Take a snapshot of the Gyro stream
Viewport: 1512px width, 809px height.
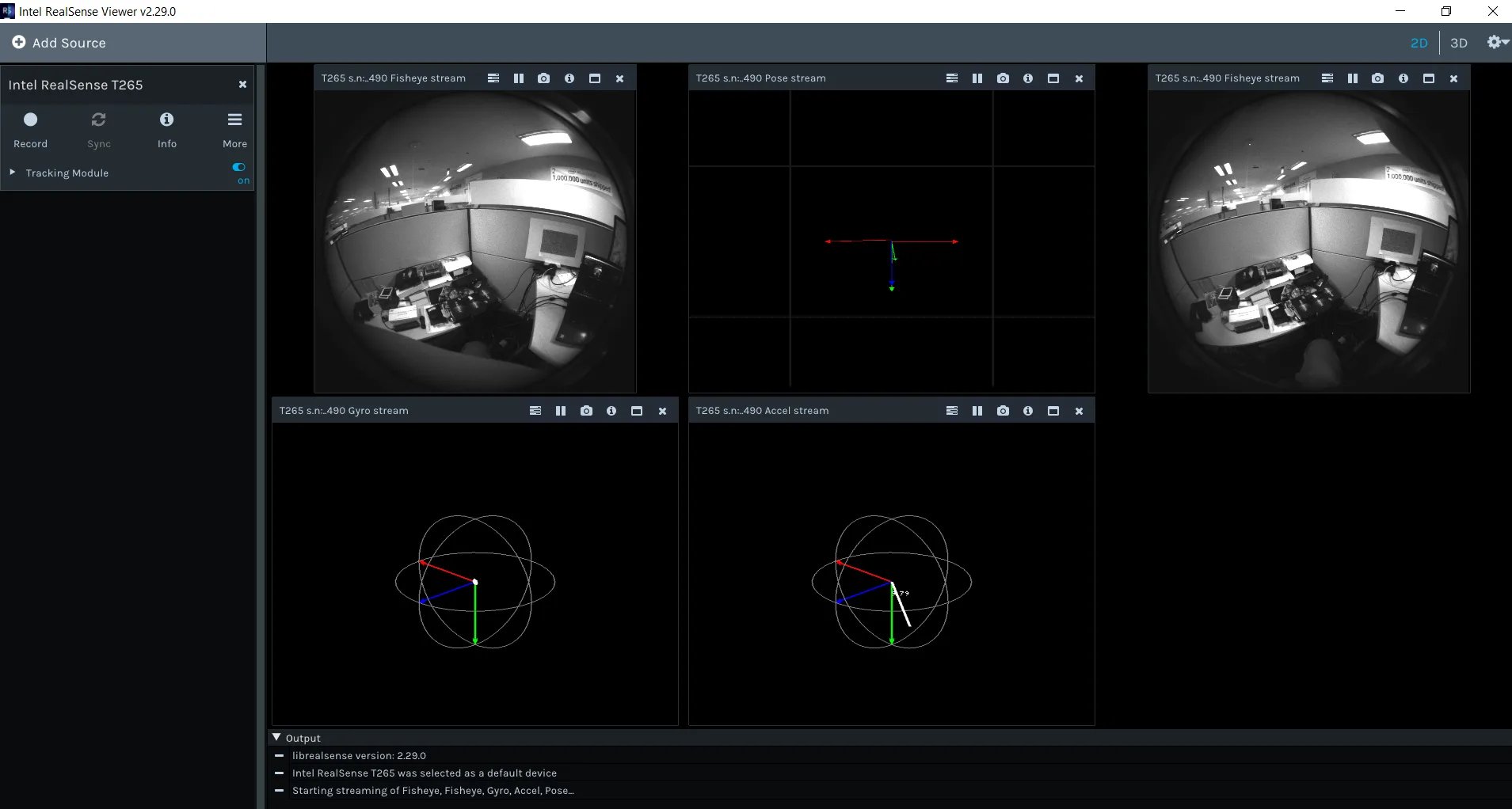pyautogui.click(x=586, y=411)
